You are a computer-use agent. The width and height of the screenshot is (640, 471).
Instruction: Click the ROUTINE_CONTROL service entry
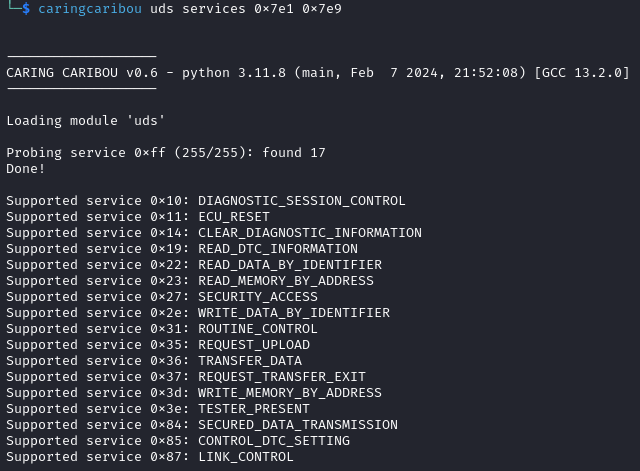tap(257, 329)
